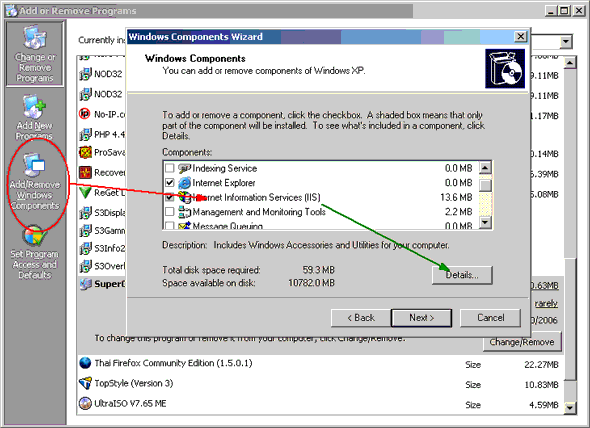Image resolution: width=590 pixels, height=428 pixels.
Task: Click the S3Display program icon
Action: (85, 212)
